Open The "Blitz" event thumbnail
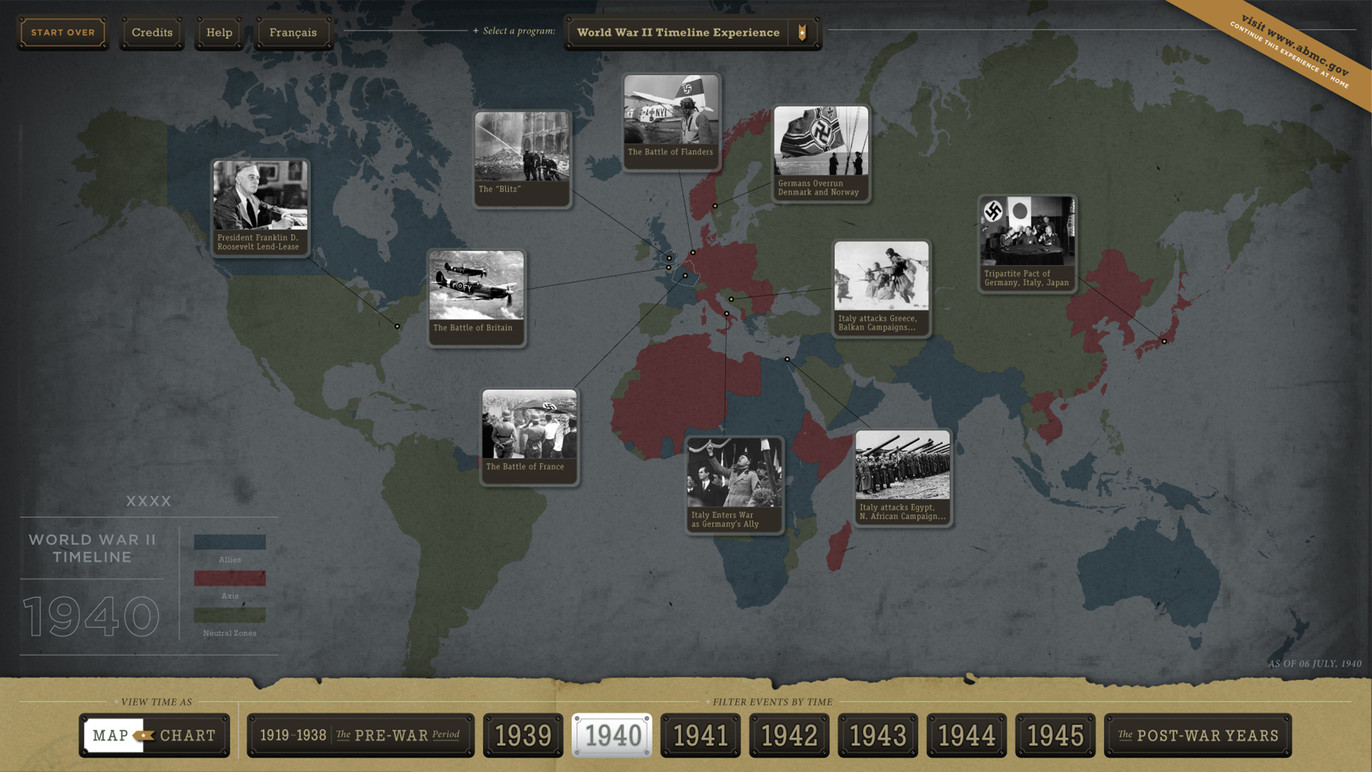1372x772 pixels. 522,159
